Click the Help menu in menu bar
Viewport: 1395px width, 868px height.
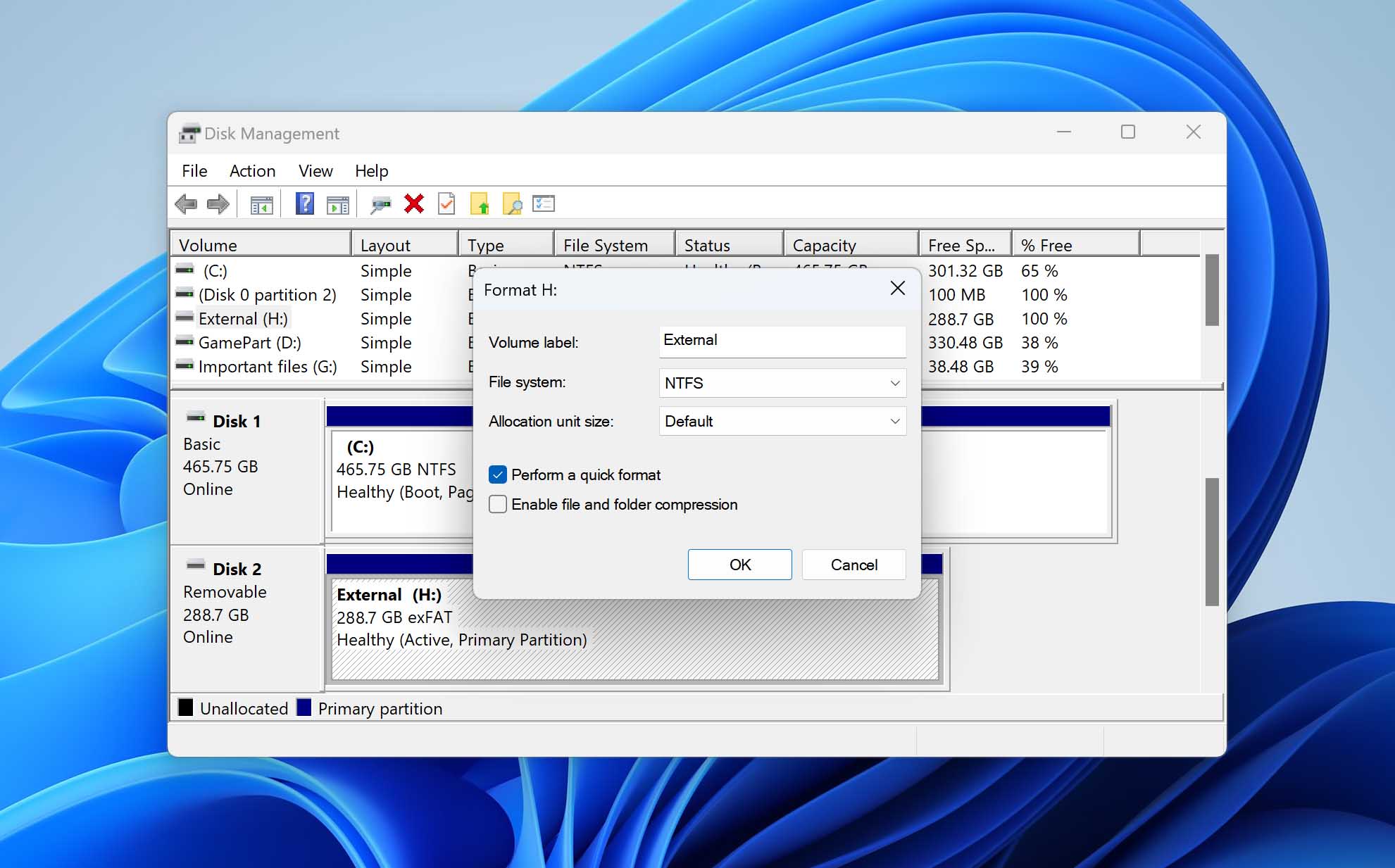(x=370, y=171)
